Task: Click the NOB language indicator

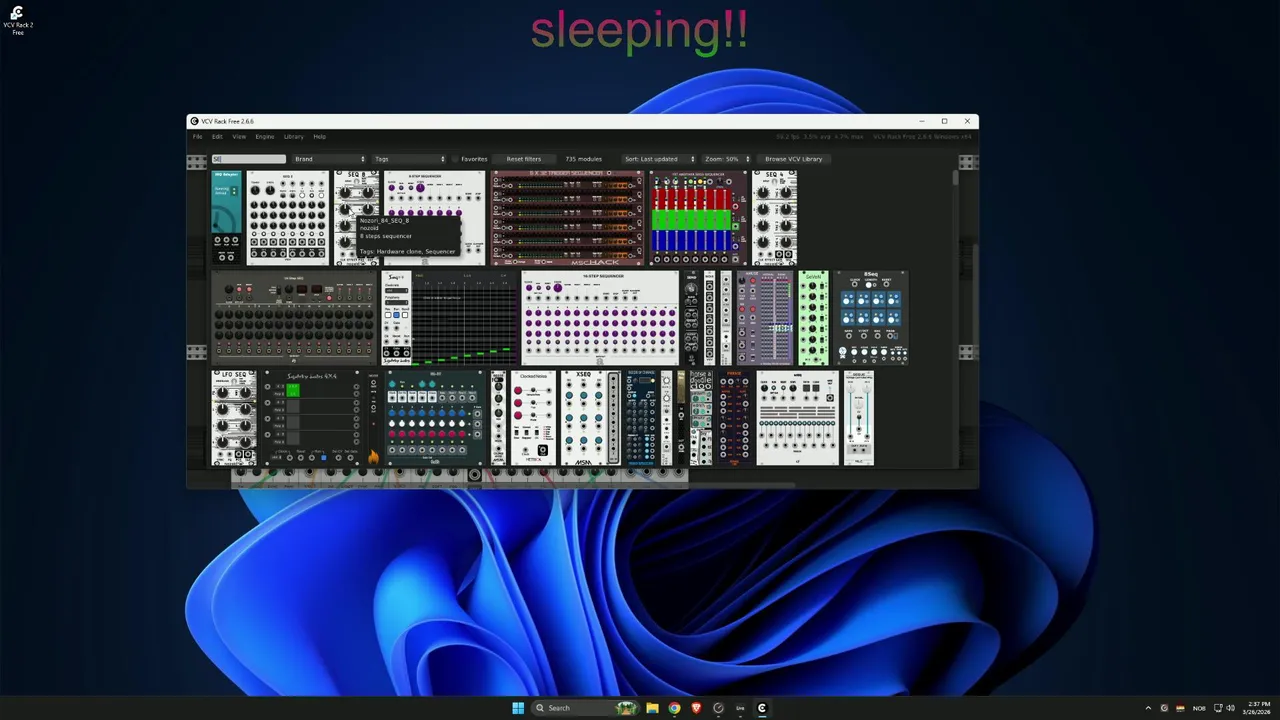Action: [1199, 708]
